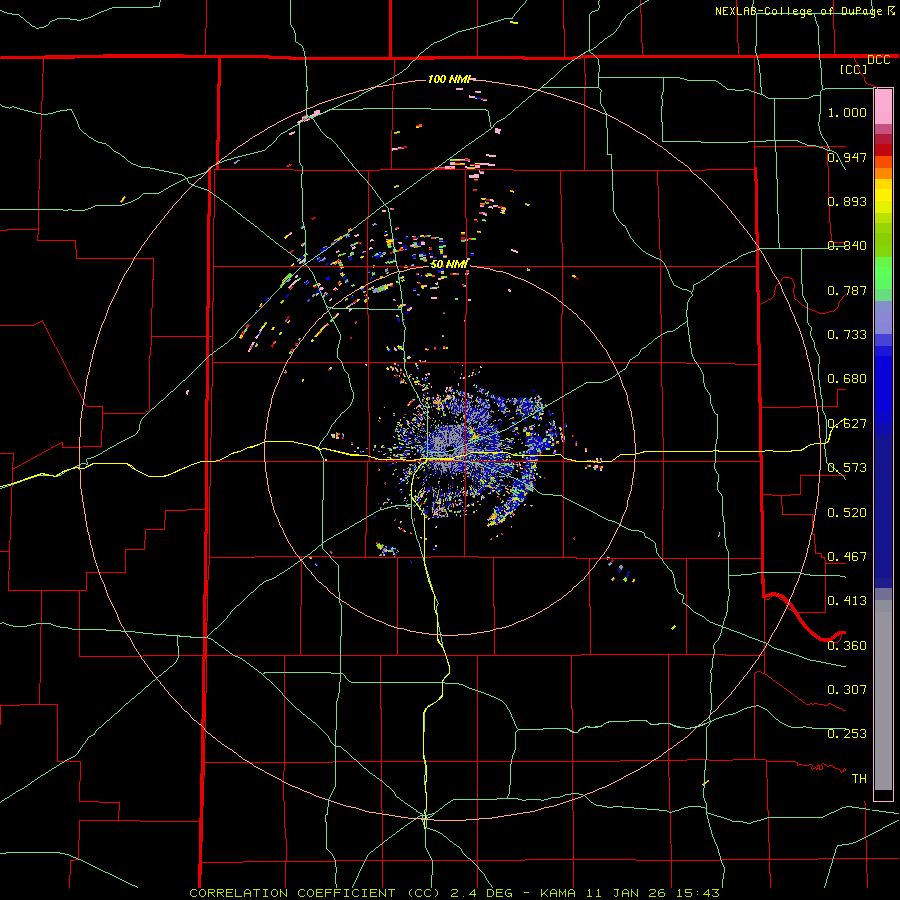Click the gray segment of the color bar
The image size is (900, 900).
click(x=883, y=695)
